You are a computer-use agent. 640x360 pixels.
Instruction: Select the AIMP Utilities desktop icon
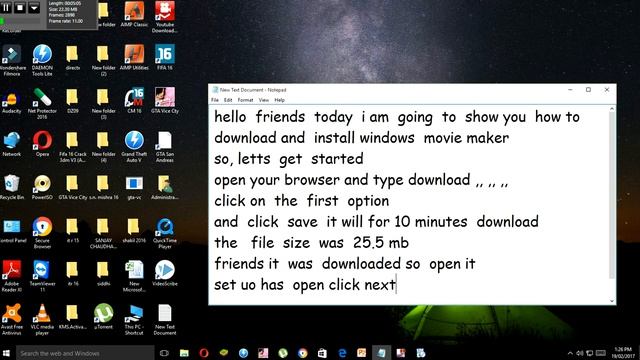[x=134, y=57]
